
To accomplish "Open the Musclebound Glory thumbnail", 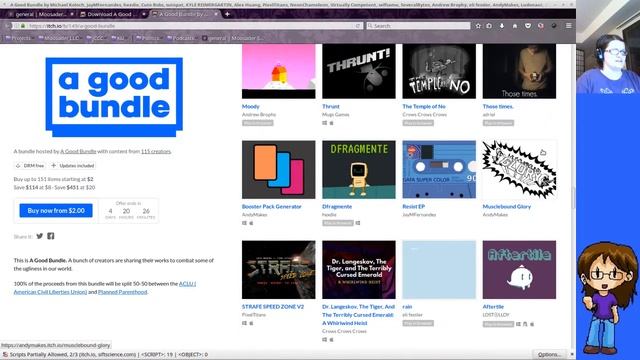I will 519,170.
